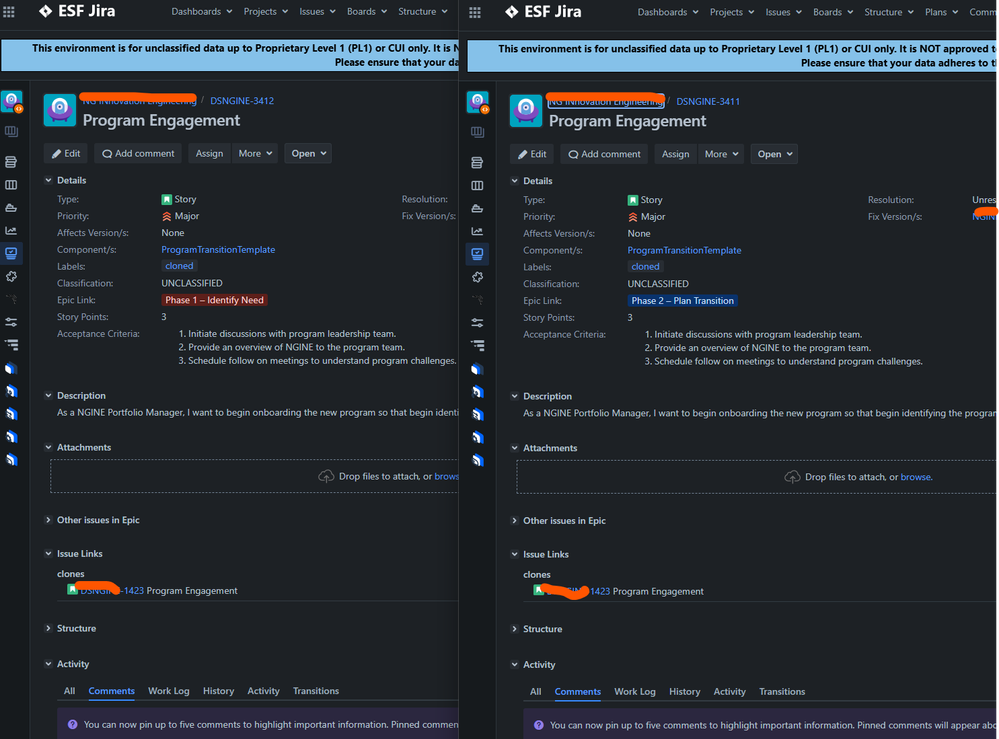The image size is (999, 739).
Task: Open the More dropdown in right issue
Action: pyautogui.click(x=721, y=154)
